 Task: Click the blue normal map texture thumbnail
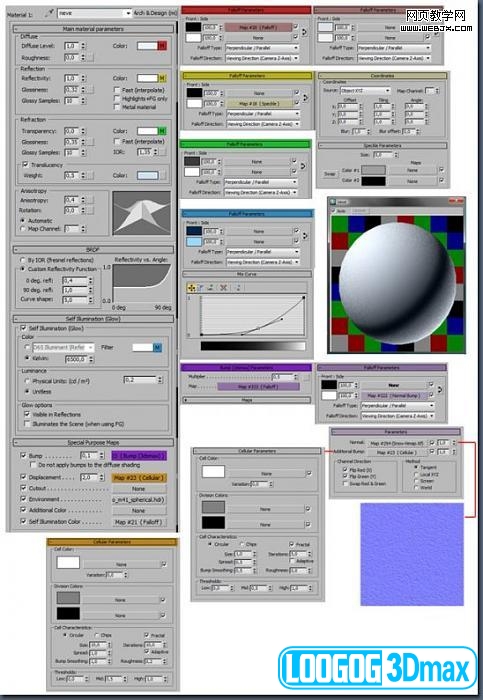click(412, 554)
